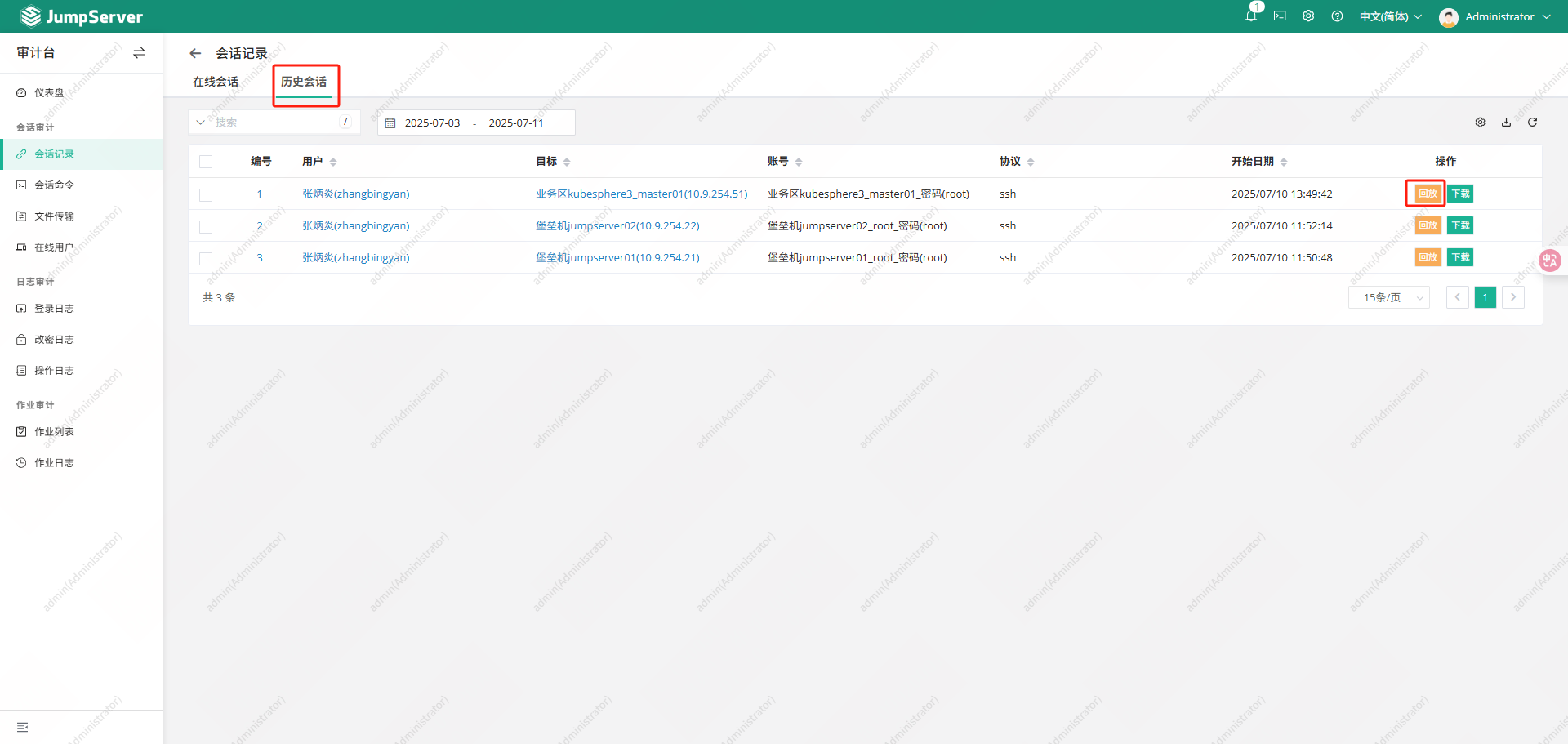The image size is (1568, 744).
Task: Expand the search filter options chevron
Action: tap(201, 123)
